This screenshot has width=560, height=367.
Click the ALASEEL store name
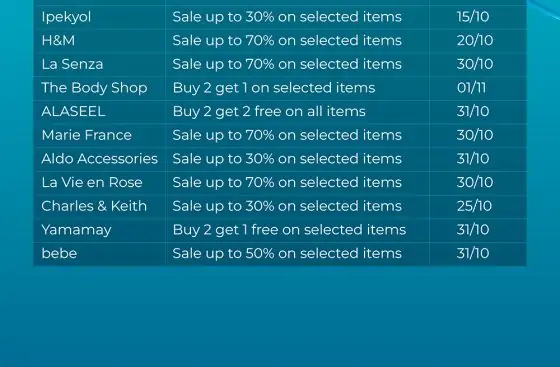click(73, 111)
